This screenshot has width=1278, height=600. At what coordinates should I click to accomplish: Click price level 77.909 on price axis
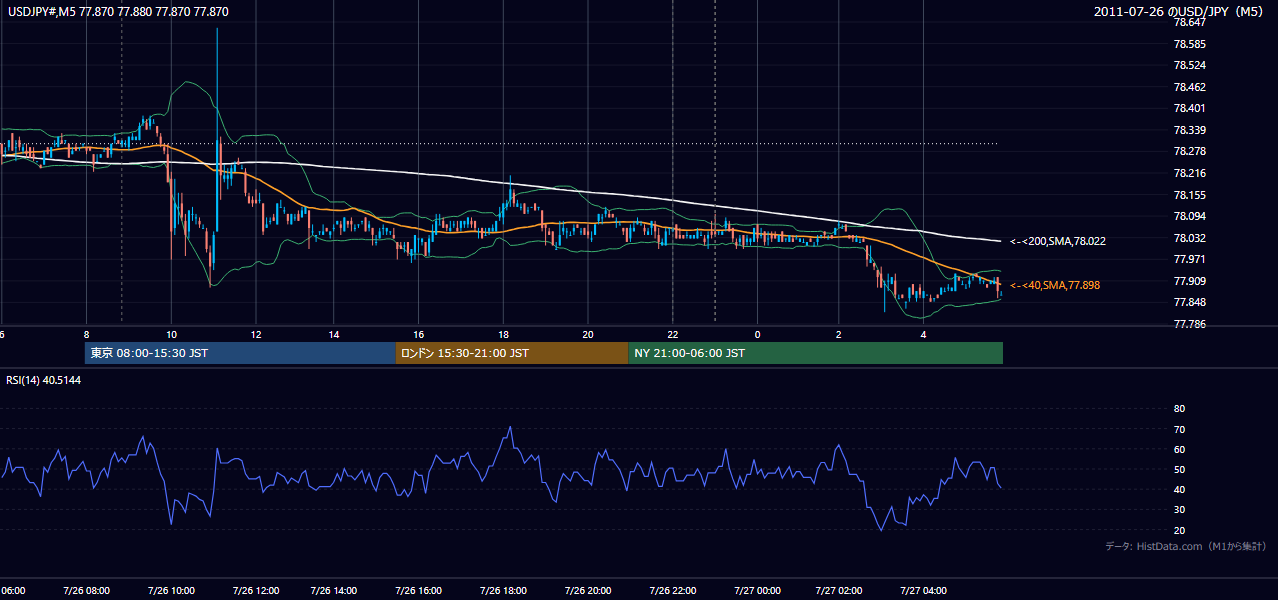[x=1189, y=281]
